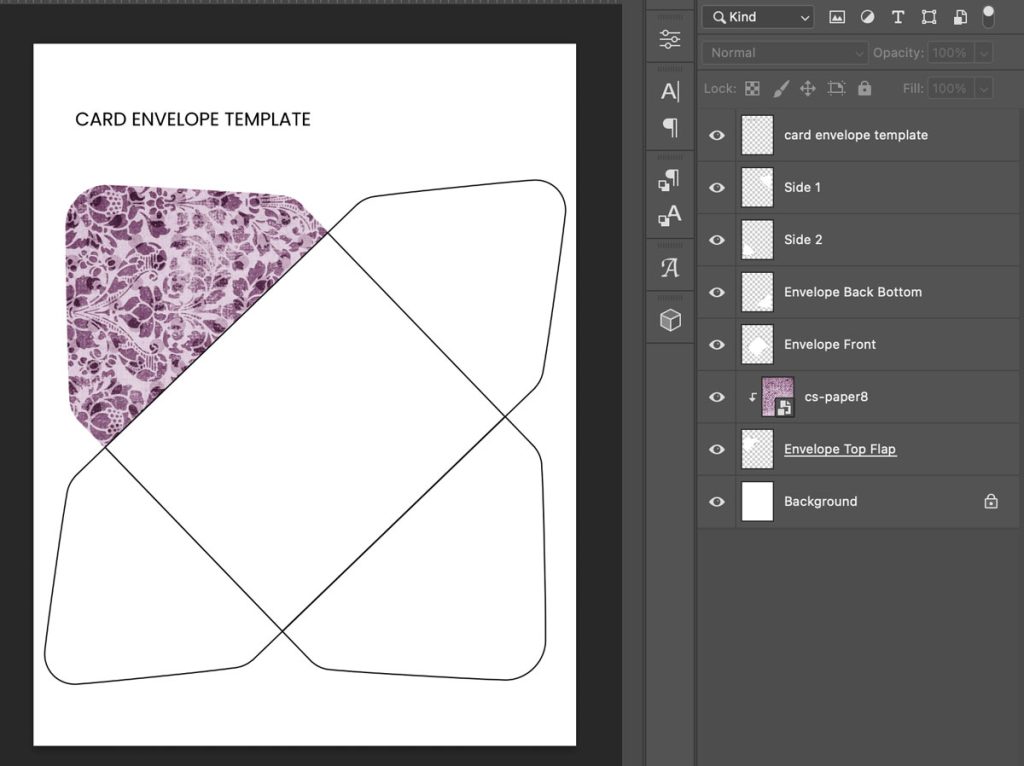Lock image pixels brush icon
Screen dimensions: 1024x766
780,88
